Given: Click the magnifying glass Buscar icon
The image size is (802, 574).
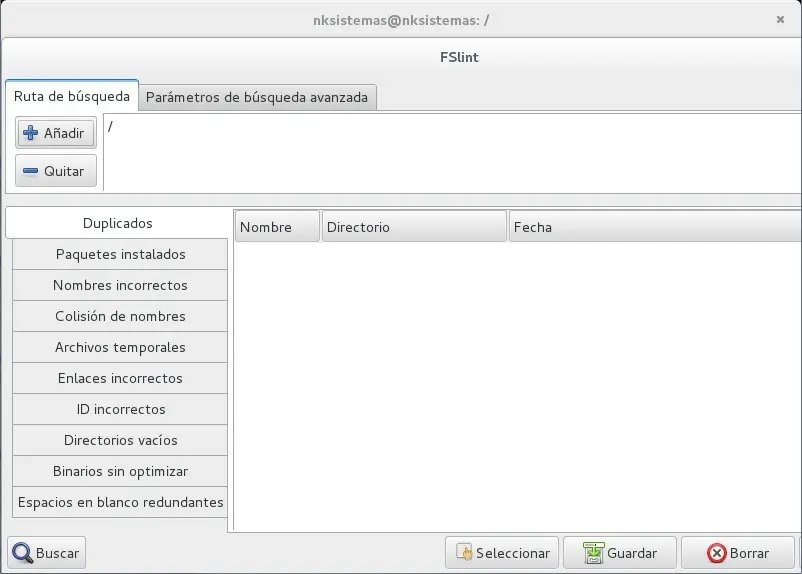Looking at the screenshot, I should point(22,553).
